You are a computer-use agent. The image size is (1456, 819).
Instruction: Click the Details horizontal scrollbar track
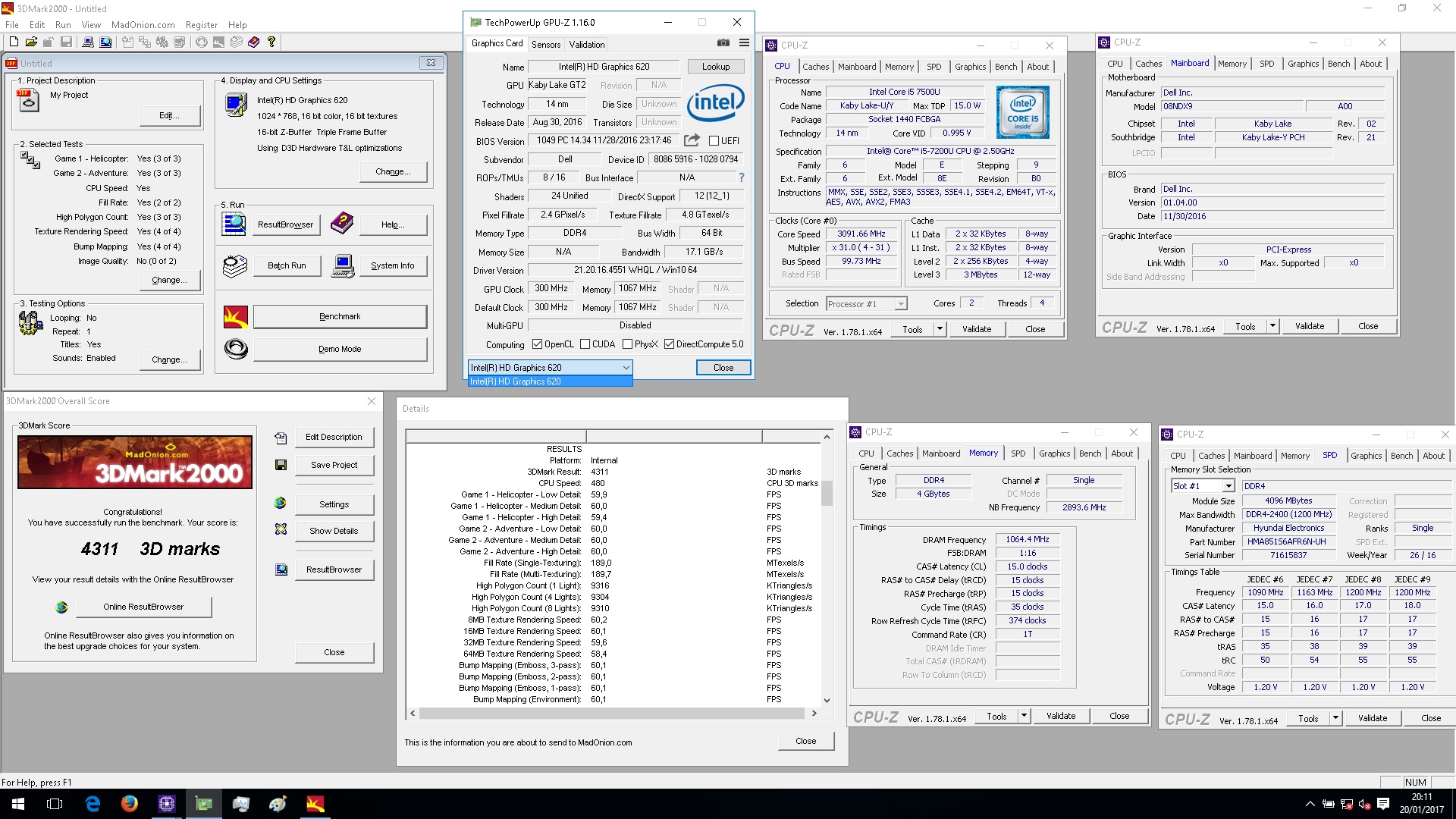tap(612, 713)
